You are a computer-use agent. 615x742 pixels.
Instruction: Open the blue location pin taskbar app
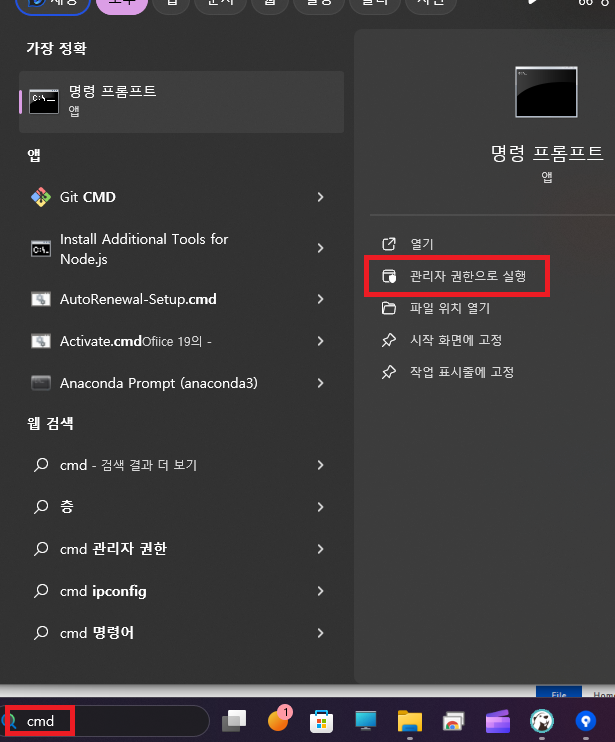586,721
